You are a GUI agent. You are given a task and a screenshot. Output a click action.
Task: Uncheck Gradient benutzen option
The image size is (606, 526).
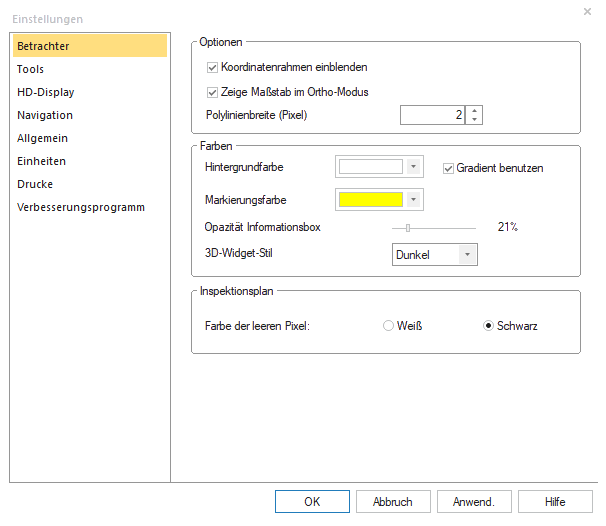448,167
